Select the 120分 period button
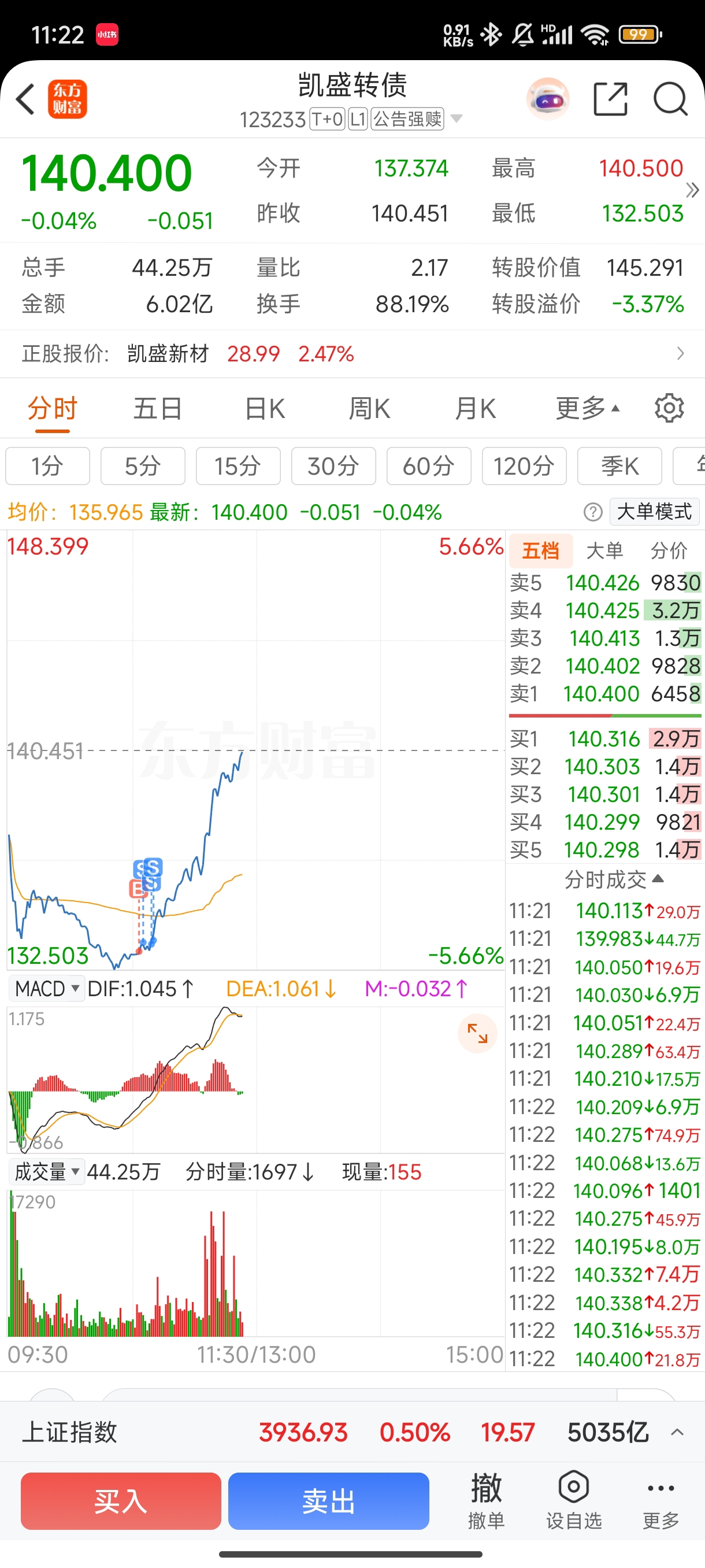The height and width of the screenshot is (1568, 705). click(524, 466)
